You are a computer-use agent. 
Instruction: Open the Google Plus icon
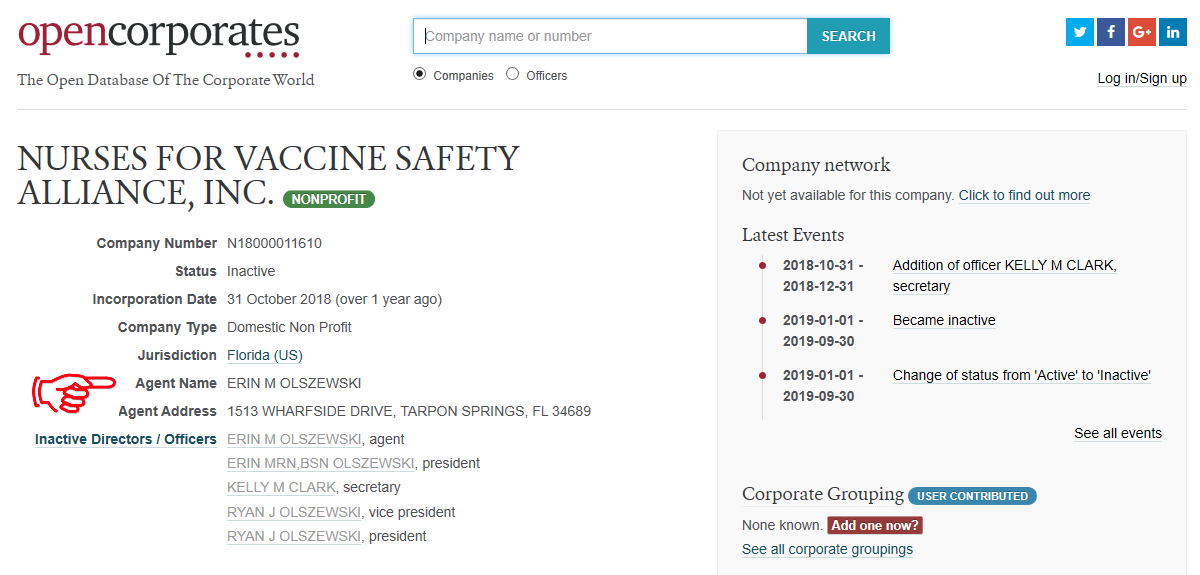[1142, 32]
